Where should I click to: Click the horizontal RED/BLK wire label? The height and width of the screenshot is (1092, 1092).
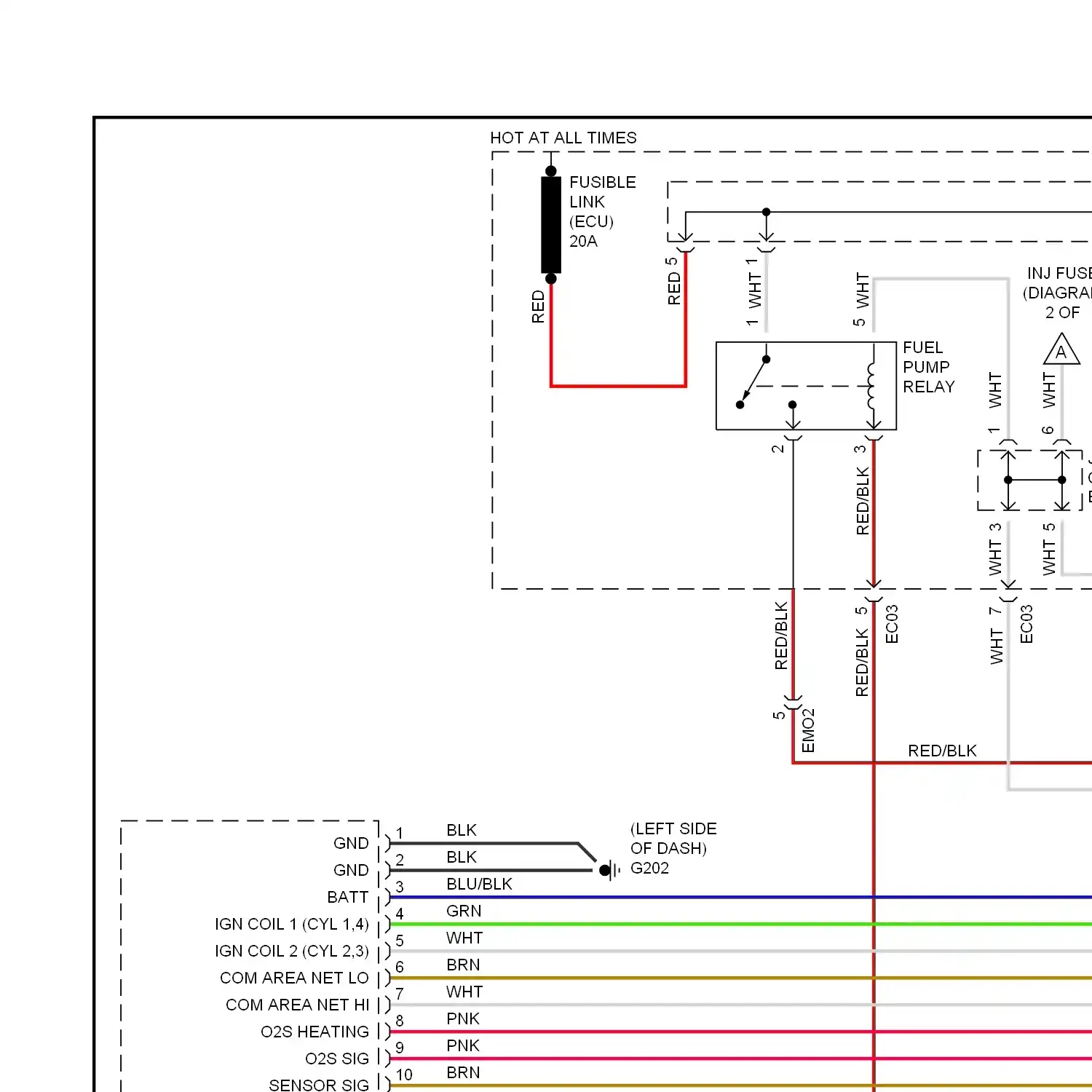click(x=942, y=751)
